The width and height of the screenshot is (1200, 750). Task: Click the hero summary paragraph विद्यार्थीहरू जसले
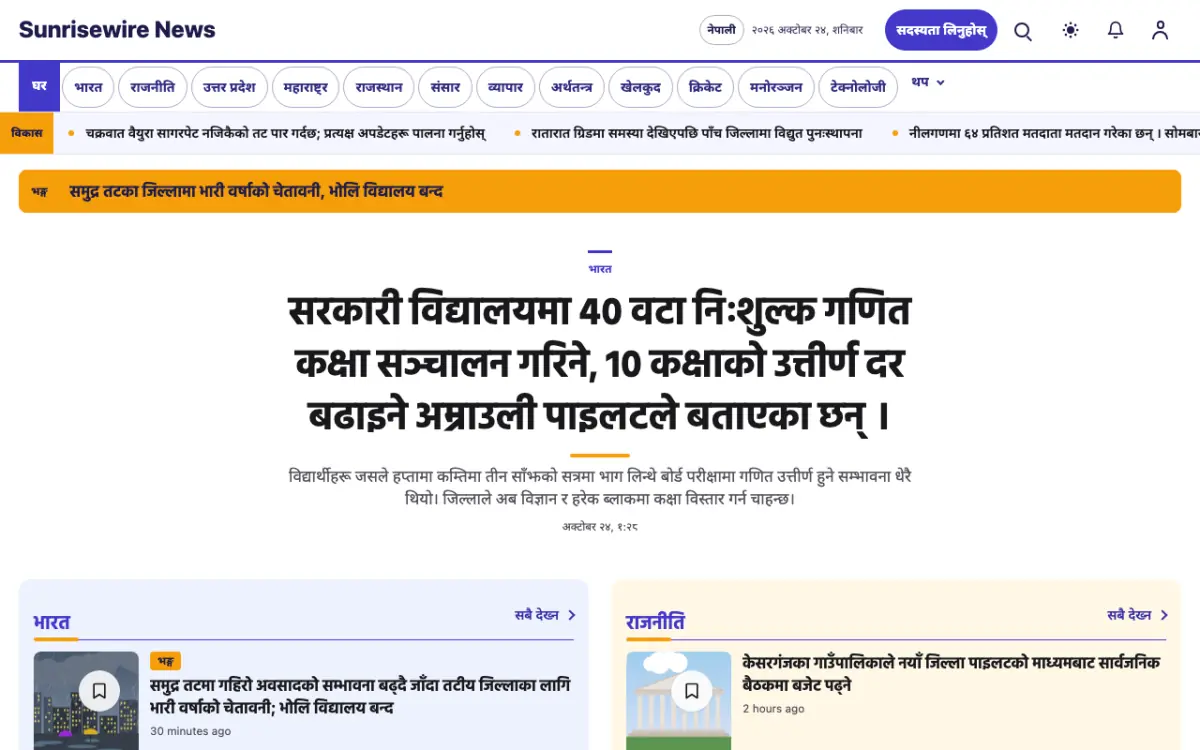600,487
